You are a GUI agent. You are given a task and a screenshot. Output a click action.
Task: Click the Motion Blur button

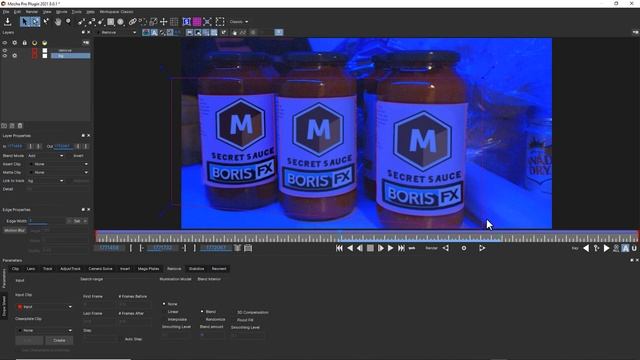(15, 231)
